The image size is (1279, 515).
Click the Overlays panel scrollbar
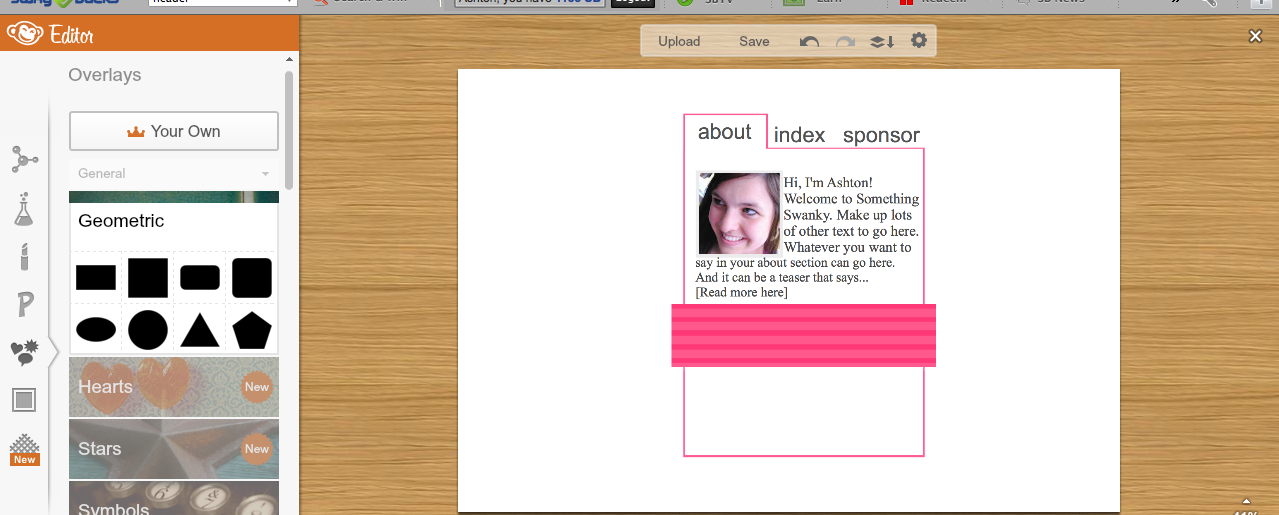click(289, 130)
